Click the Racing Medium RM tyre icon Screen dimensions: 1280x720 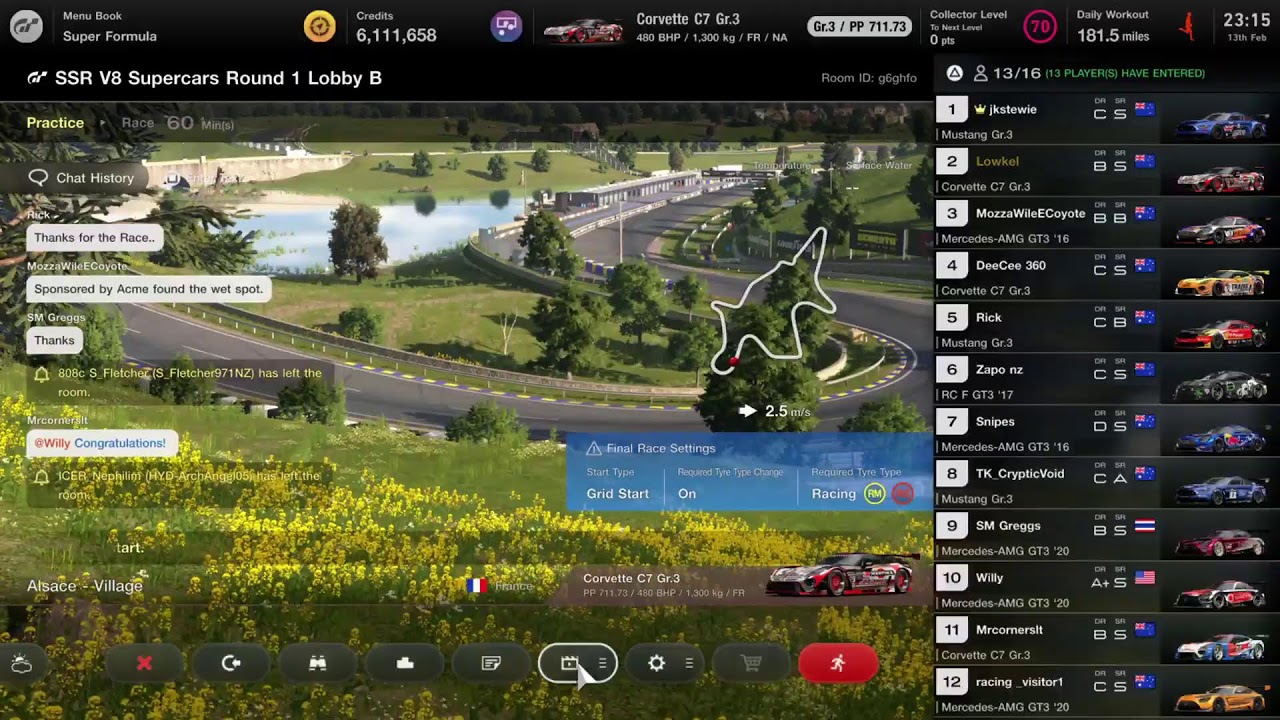875,494
